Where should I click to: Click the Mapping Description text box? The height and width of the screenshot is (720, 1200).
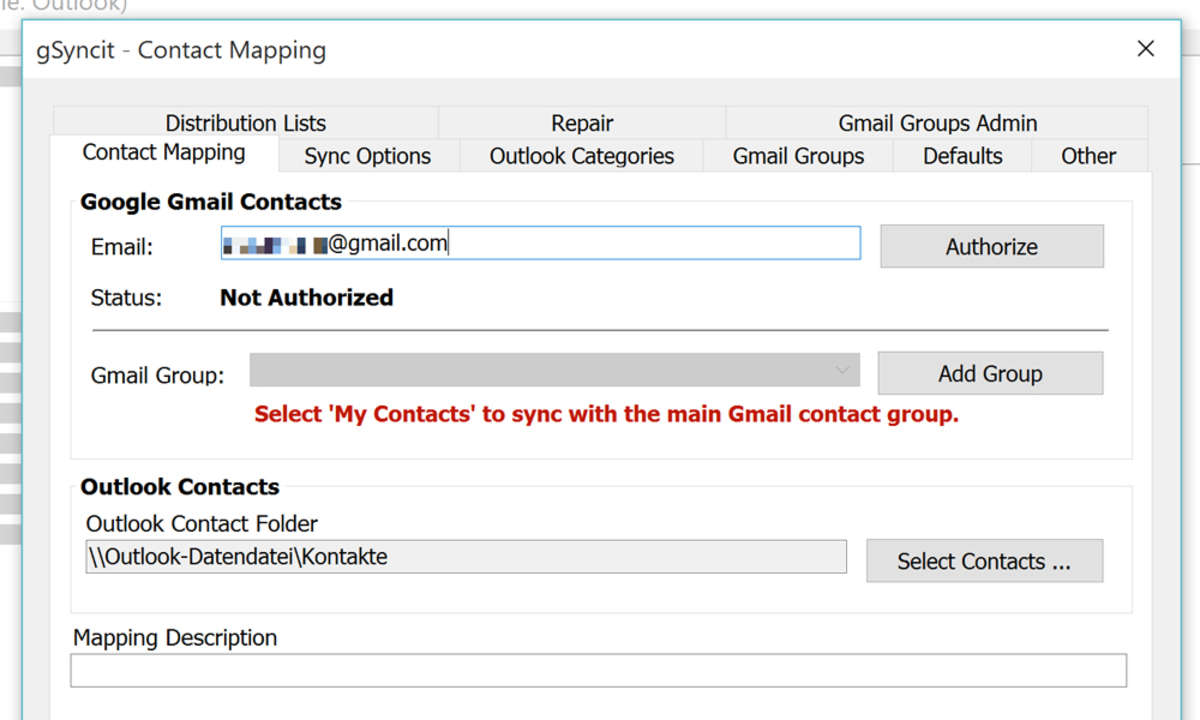tap(598, 670)
